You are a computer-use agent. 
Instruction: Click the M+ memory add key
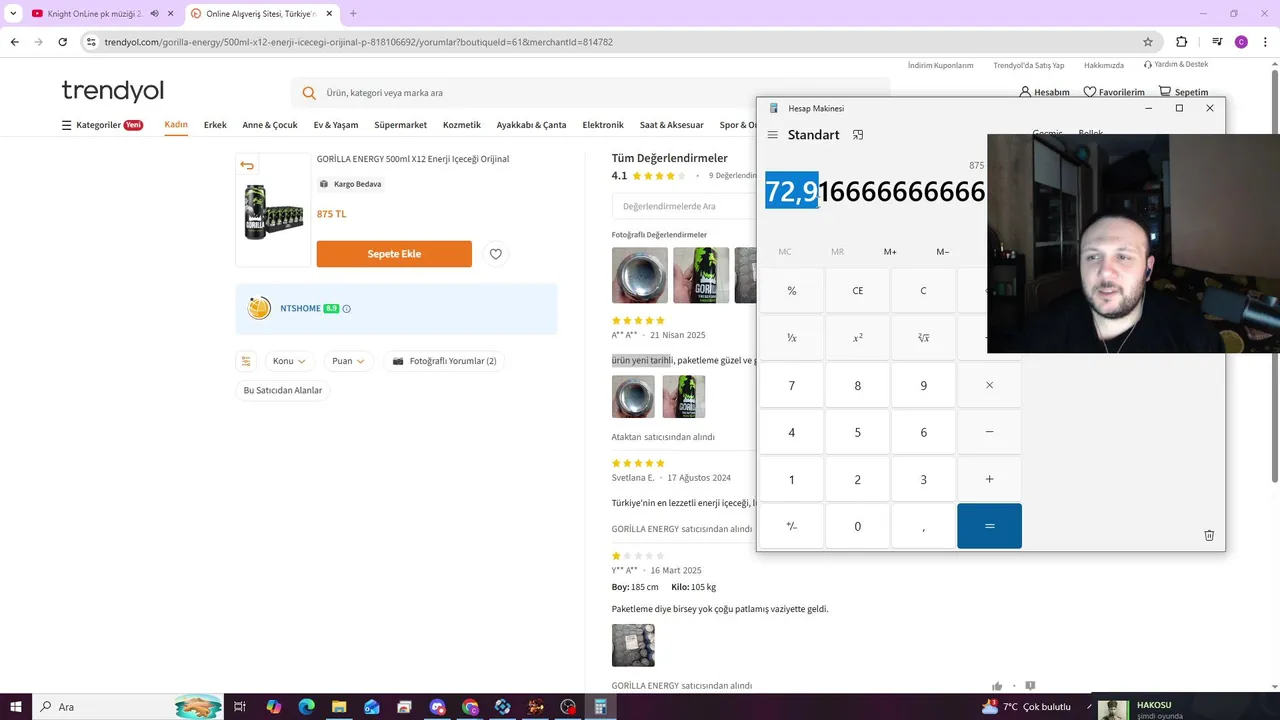tap(890, 252)
